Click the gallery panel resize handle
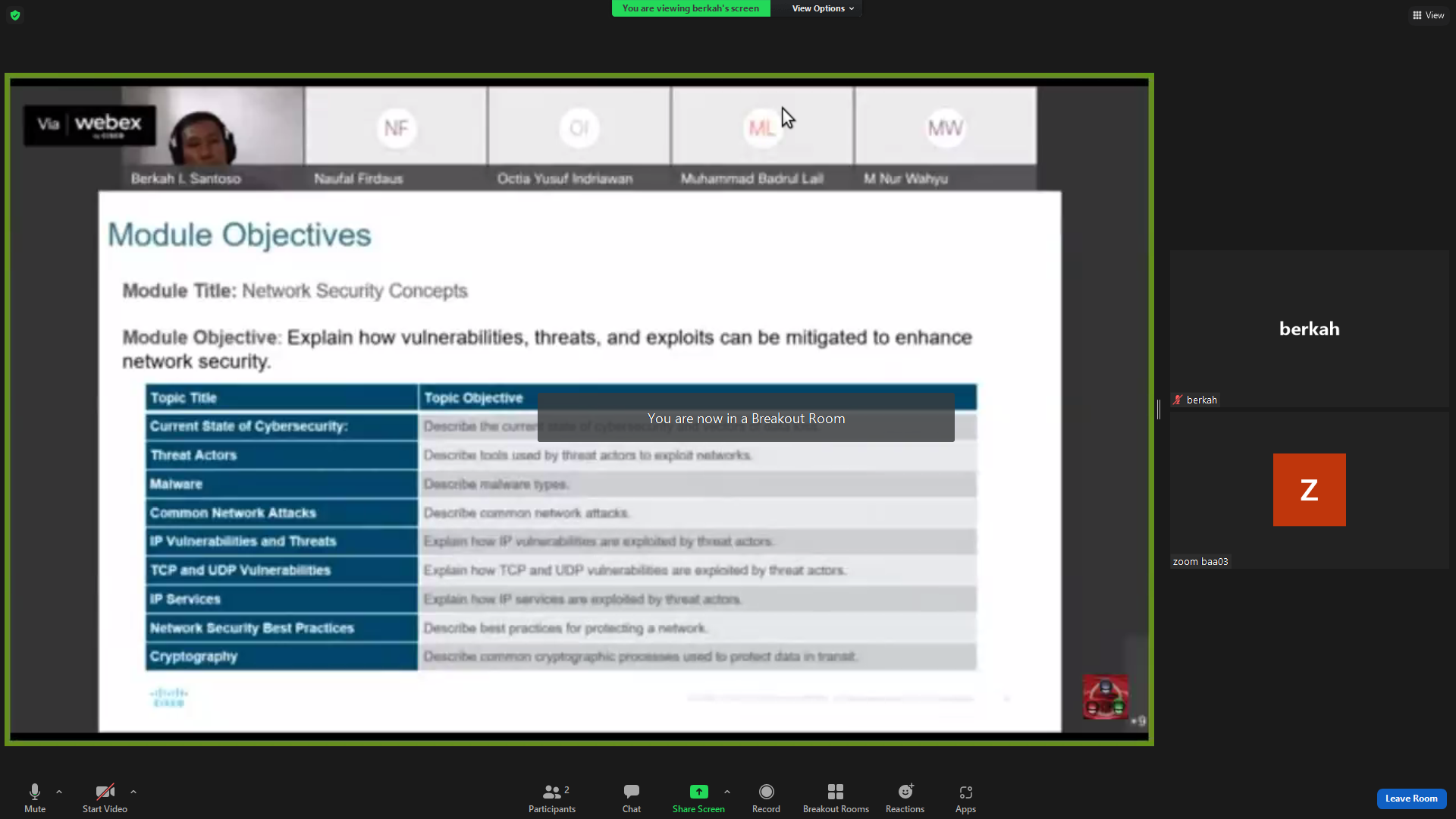Viewport: 1456px width, 819px height. point(1159,409)
